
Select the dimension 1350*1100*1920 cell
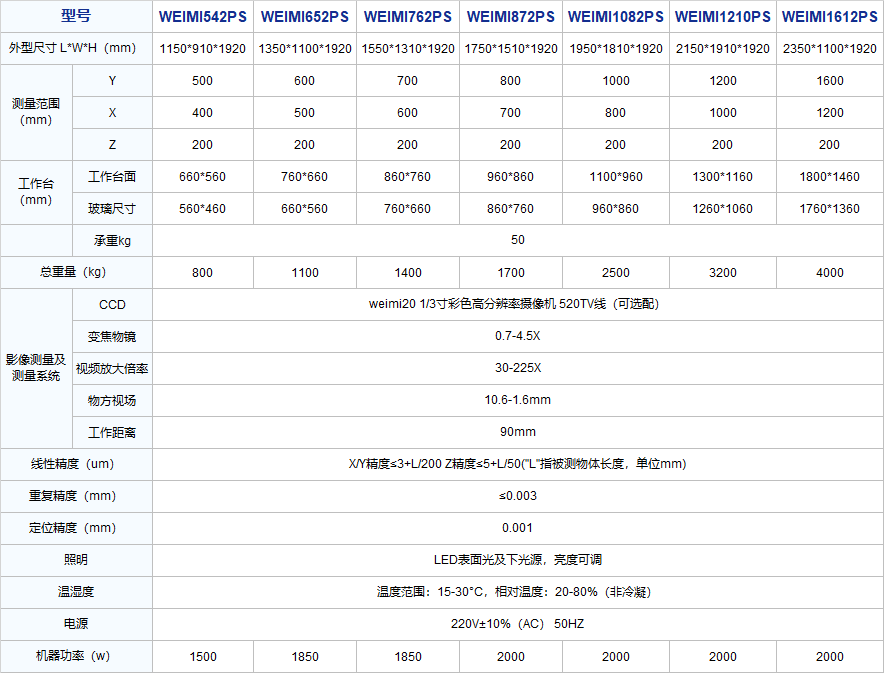(304, 49)
